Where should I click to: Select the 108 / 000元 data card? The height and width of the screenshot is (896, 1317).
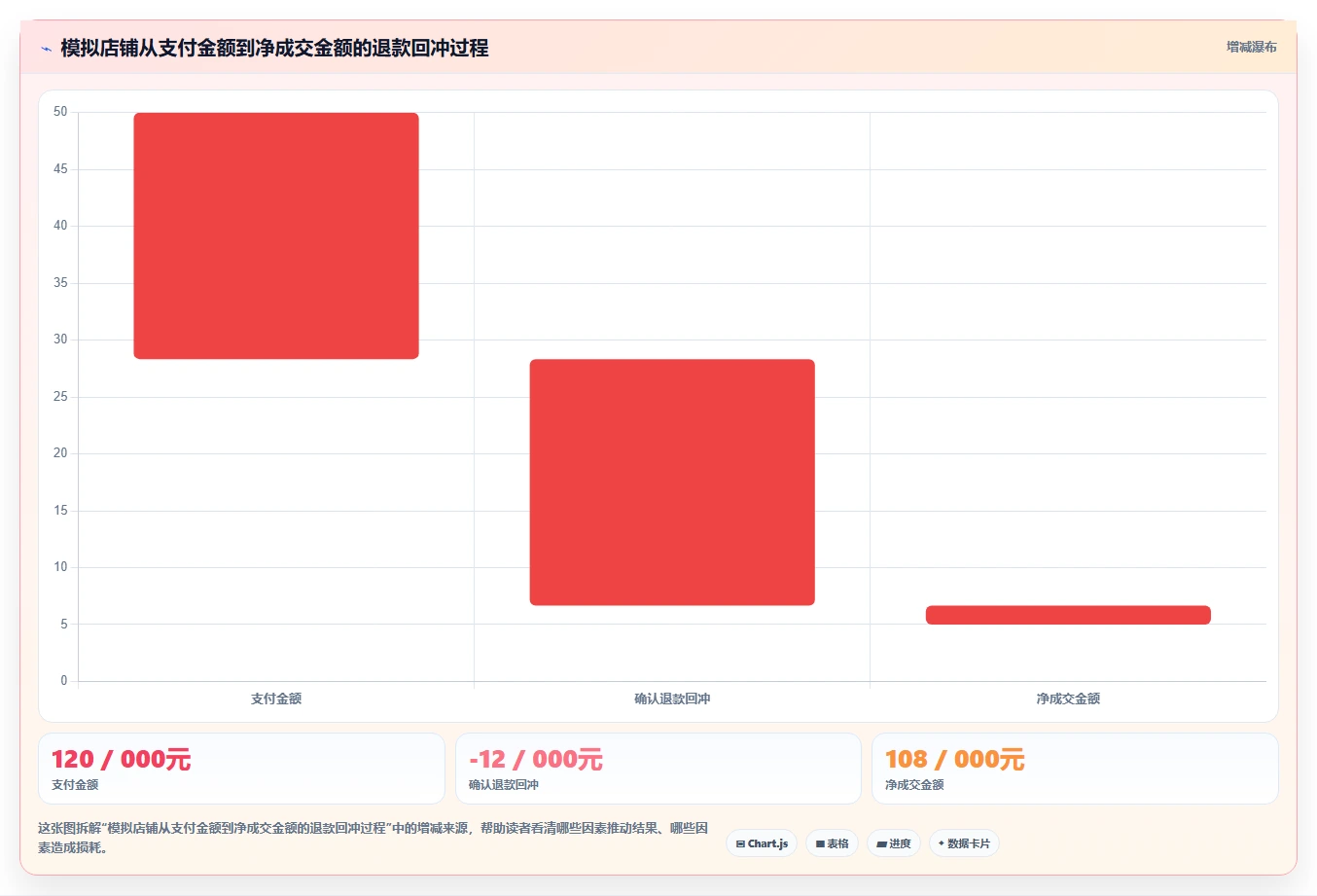point(1075,769)
